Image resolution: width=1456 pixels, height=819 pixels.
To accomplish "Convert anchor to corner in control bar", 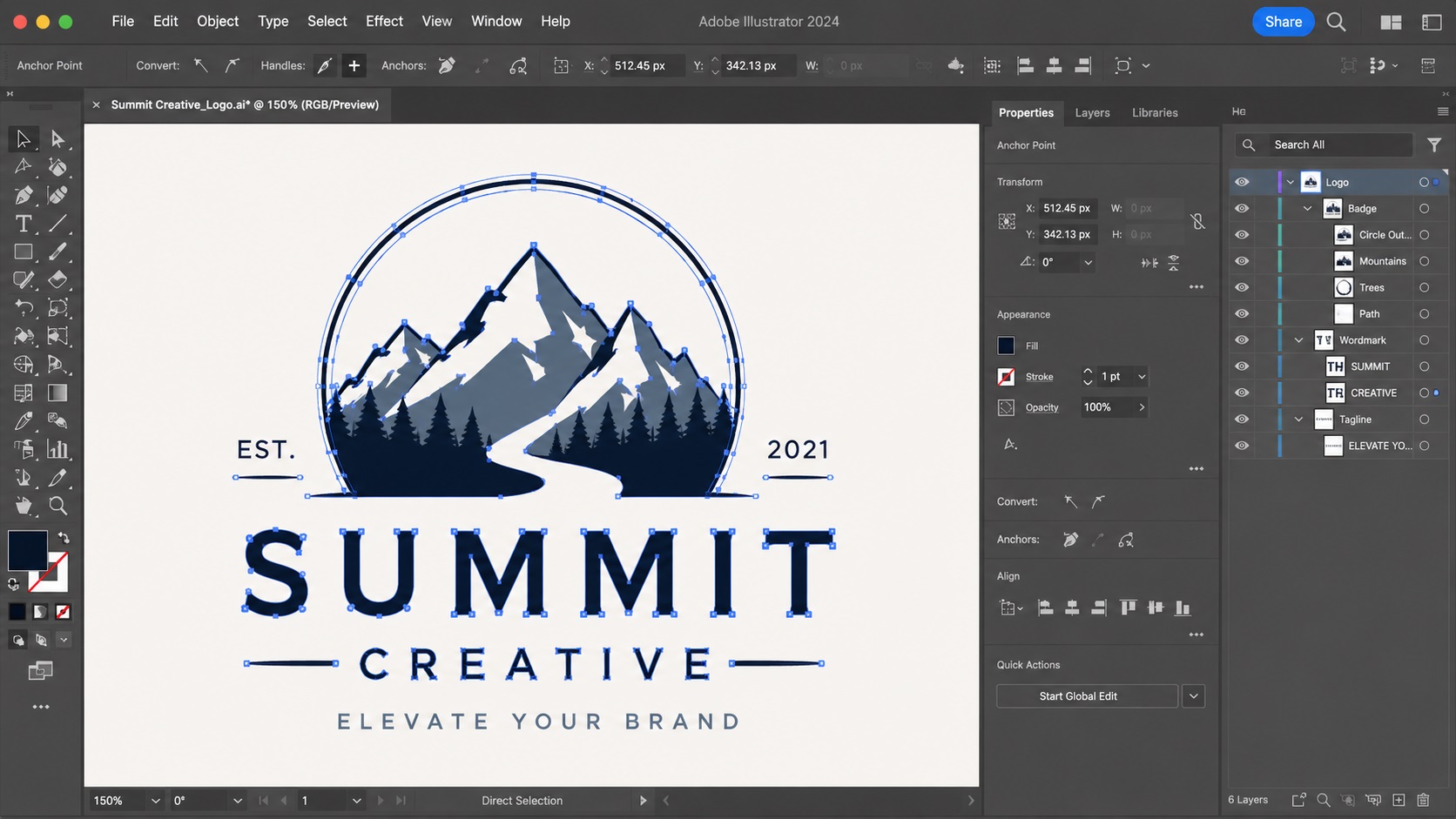I will click(x=201, y=65).
